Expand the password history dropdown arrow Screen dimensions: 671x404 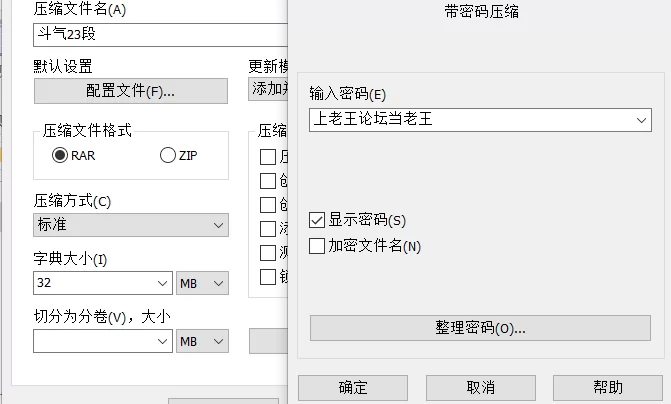coord(643,120)
